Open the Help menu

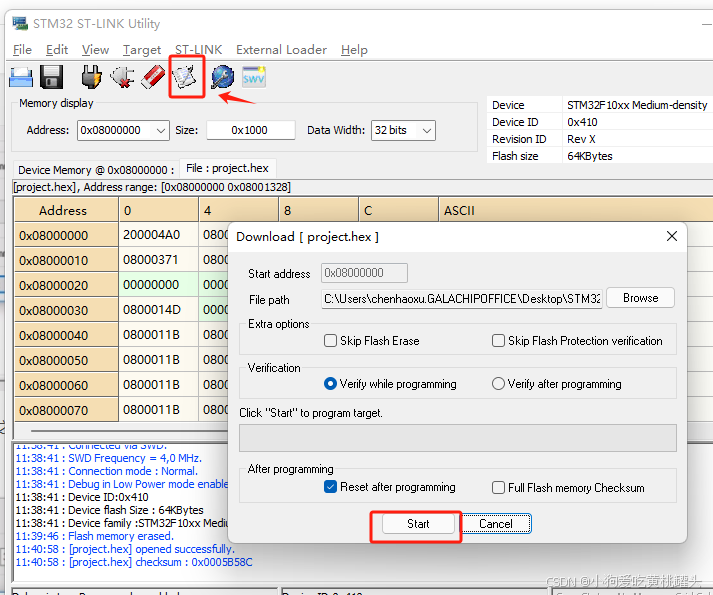pyautogui.click(x=354, y=50)
